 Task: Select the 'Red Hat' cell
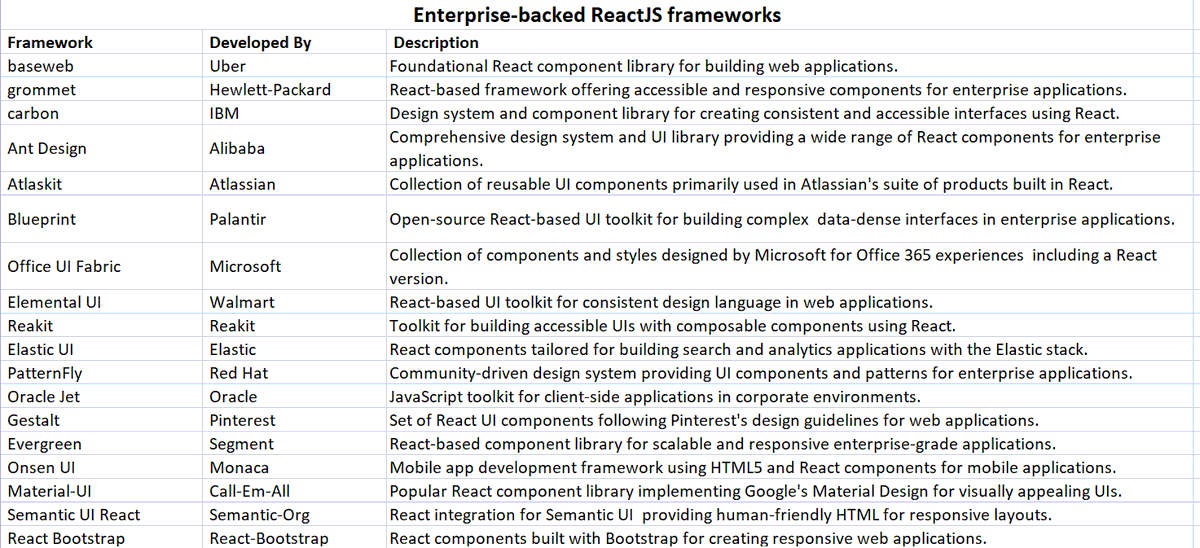point(295,373)
